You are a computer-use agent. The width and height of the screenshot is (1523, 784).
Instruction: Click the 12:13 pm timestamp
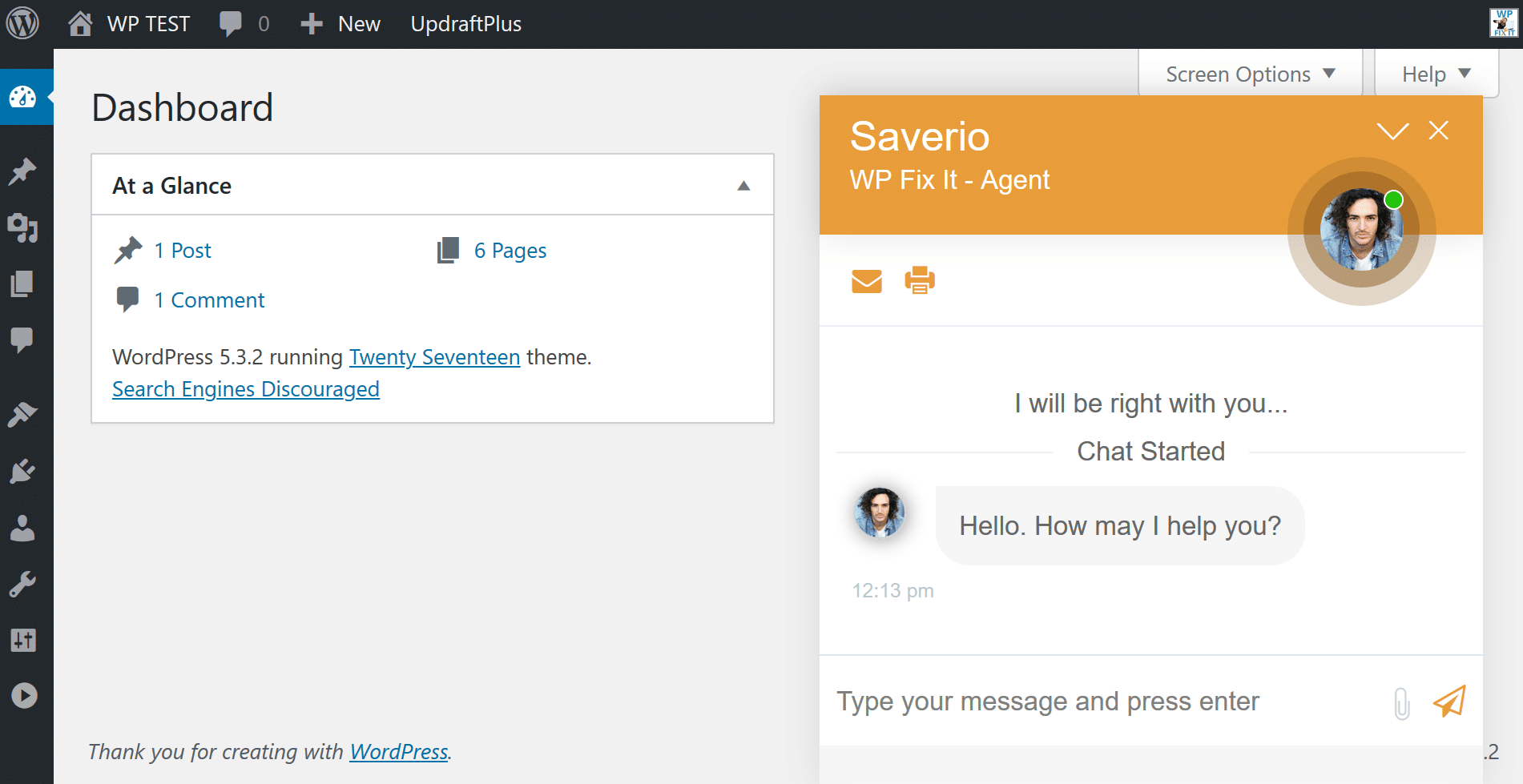pos(892,591)
